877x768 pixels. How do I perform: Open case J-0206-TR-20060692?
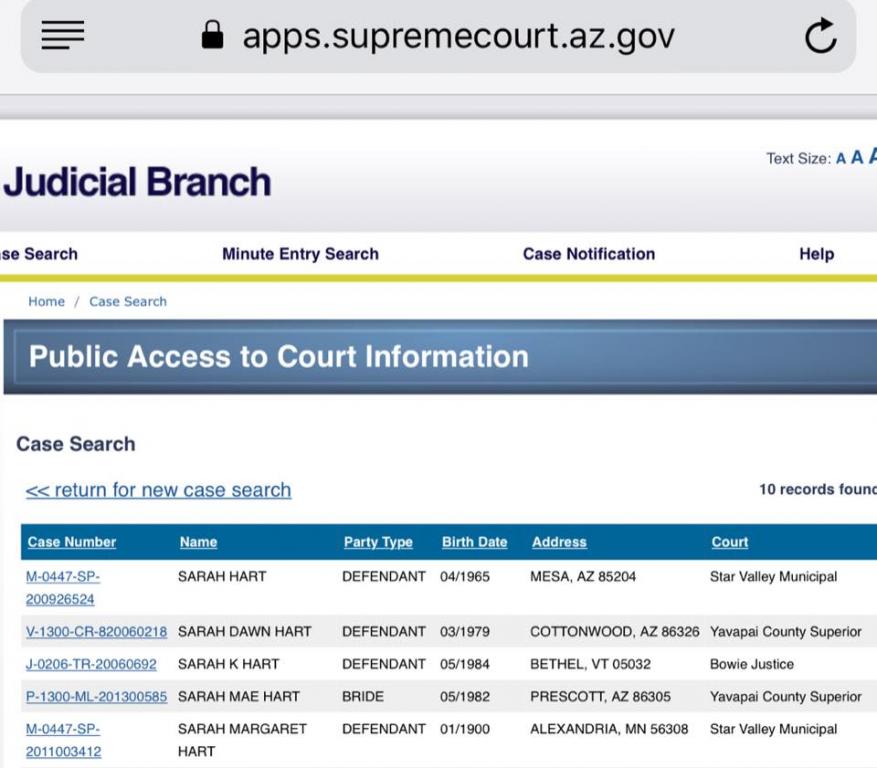tap(92, 665)
